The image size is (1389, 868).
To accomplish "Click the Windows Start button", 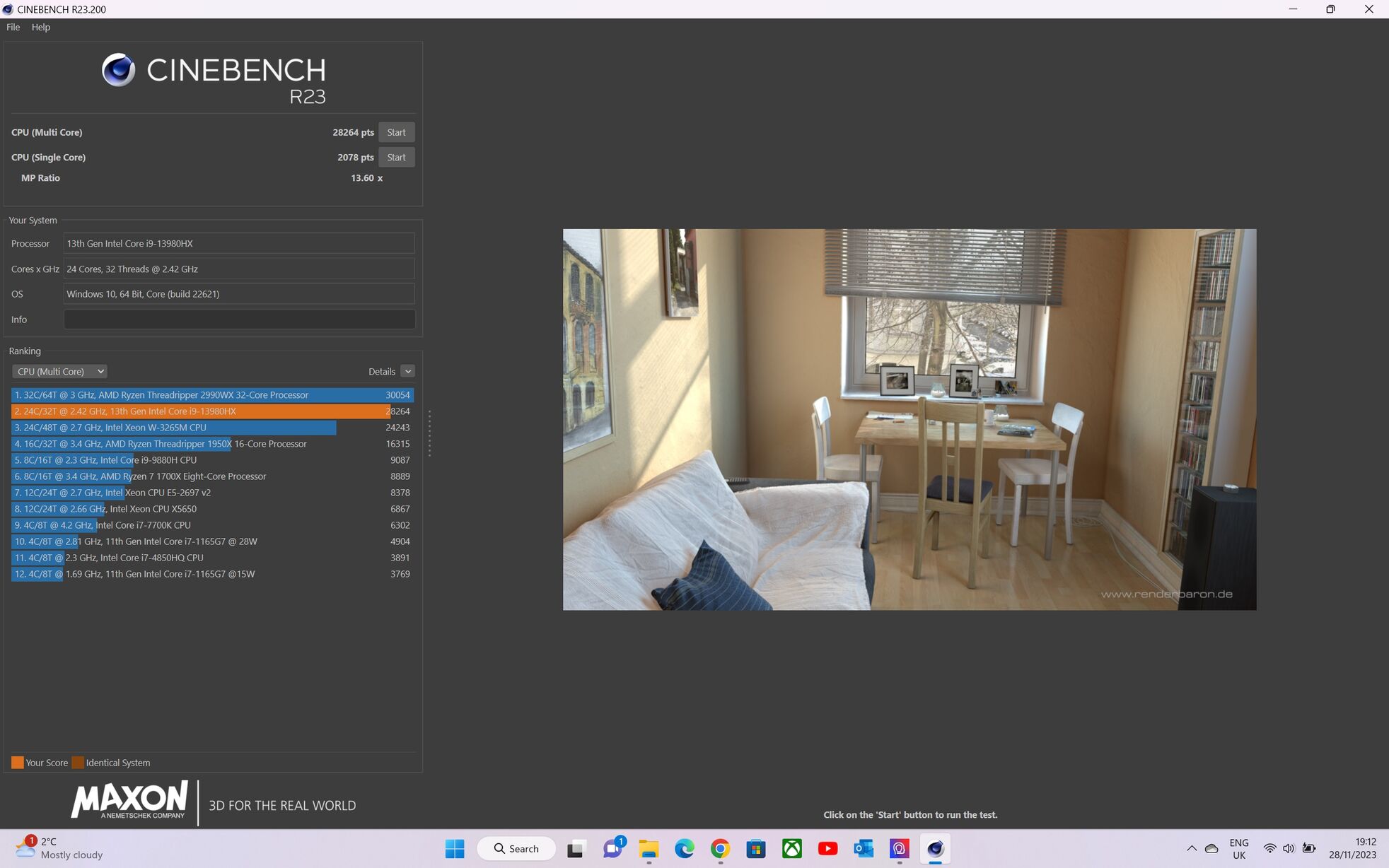I will (455, 848).
